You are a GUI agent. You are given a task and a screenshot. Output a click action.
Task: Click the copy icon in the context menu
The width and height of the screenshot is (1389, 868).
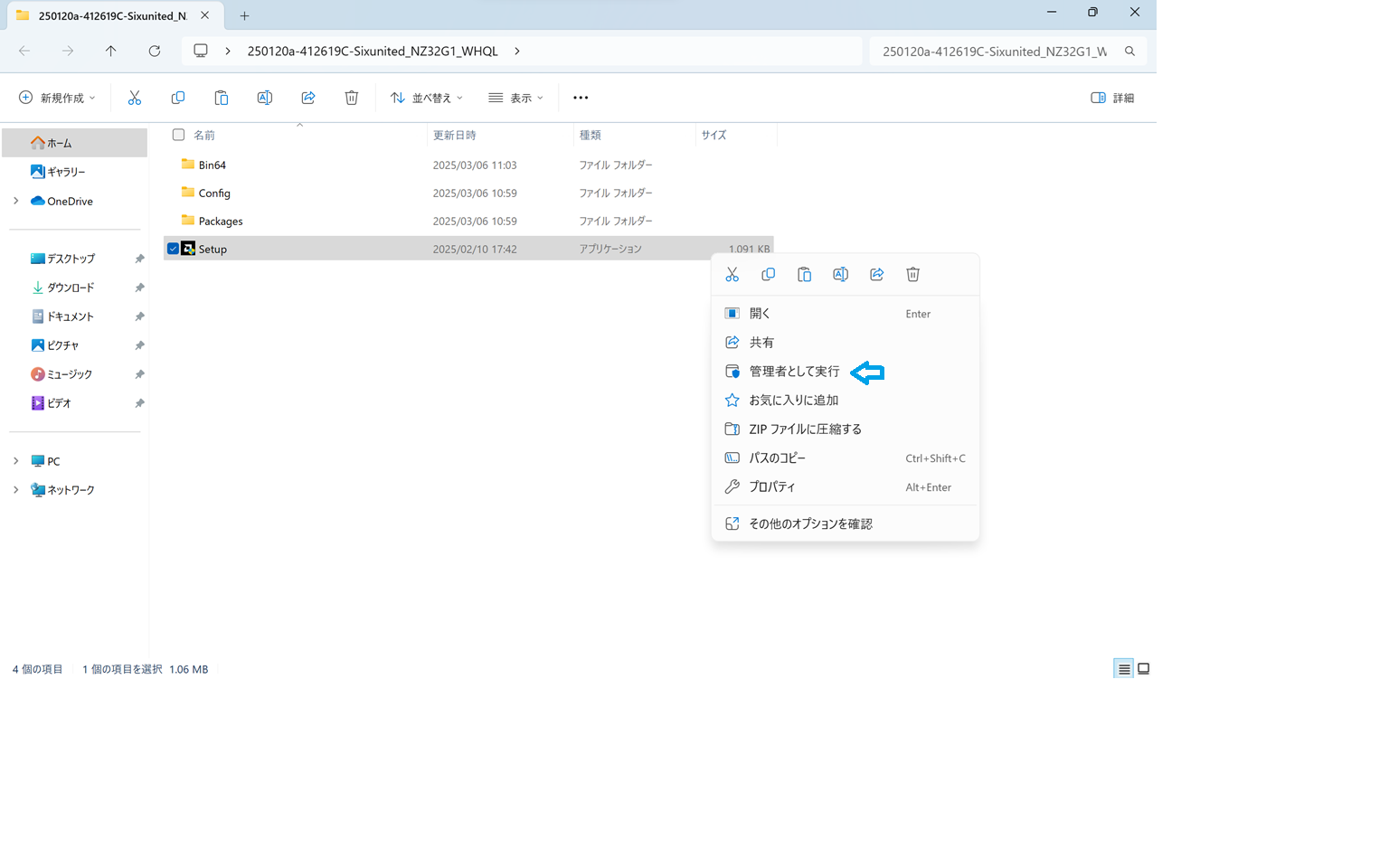768,275
